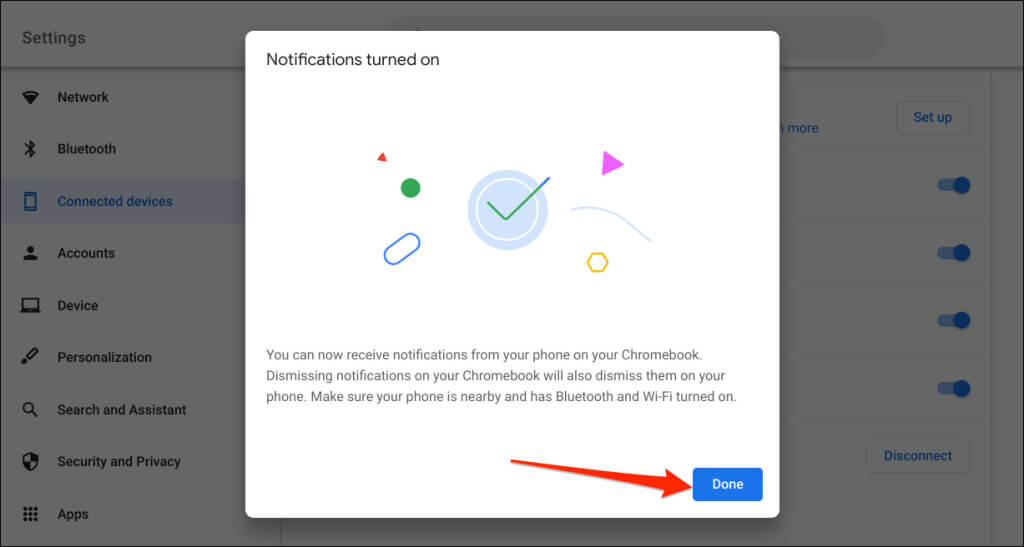Viewport: 1024px width, 547px height.
Task: Switch off the fourth toggle above Disconnect
Action: pyautogui.click(x=953, y=388)
